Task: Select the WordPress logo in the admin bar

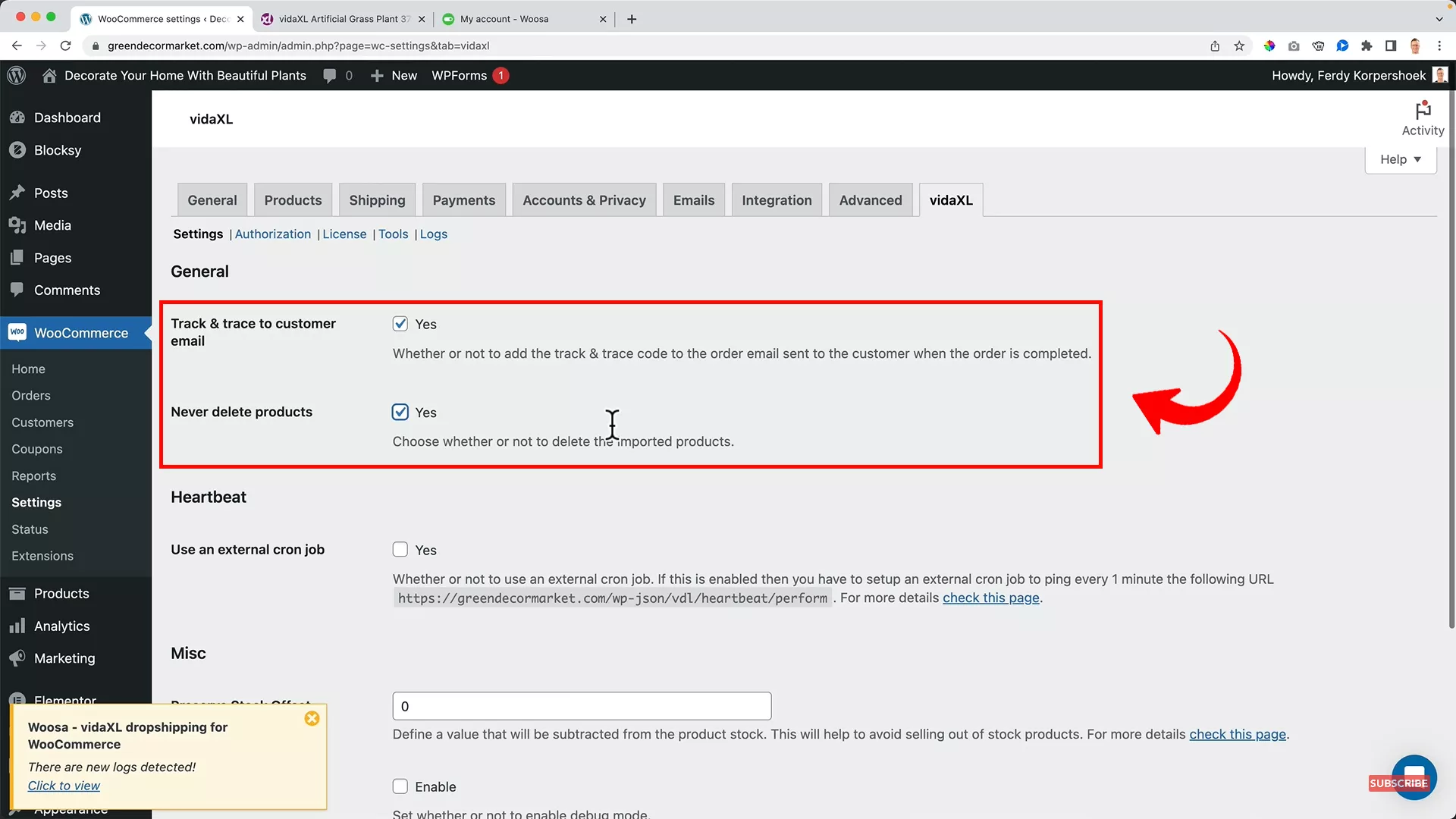Action: tap(16, 75)
